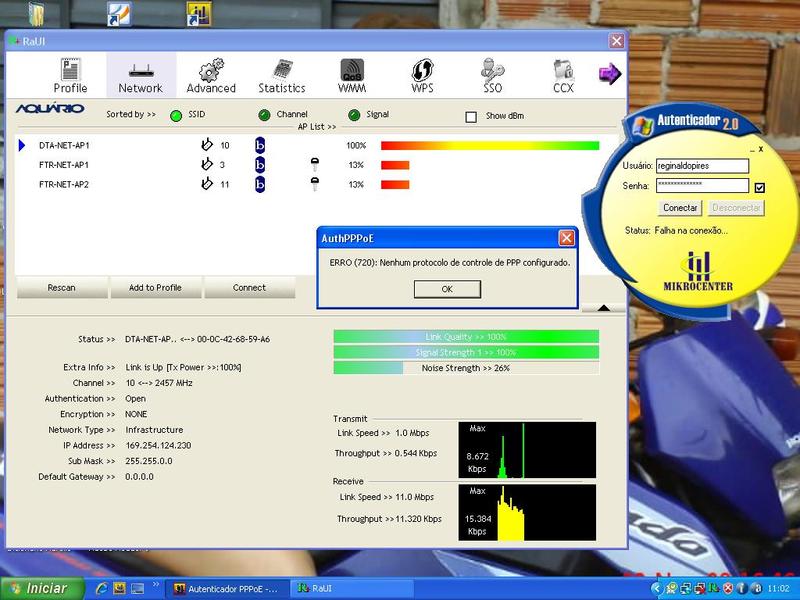This screenshot has height=600, width=800.
Task: Click the Conectar button
Action: pos(680,208)
